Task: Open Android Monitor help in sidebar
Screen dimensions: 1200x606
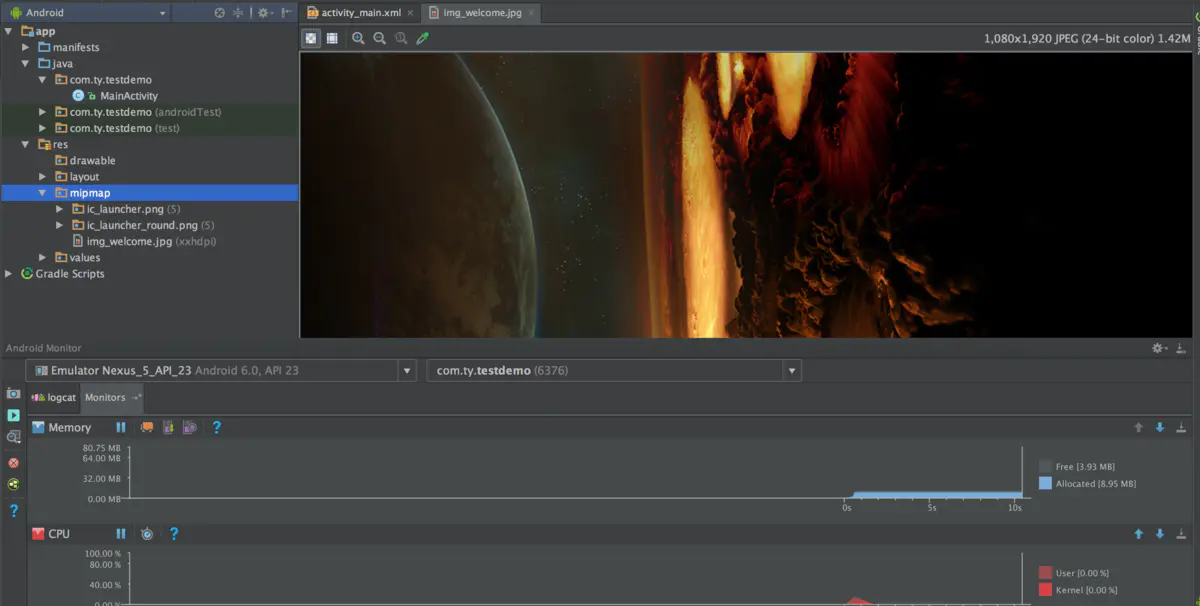Action: point(13,510)
